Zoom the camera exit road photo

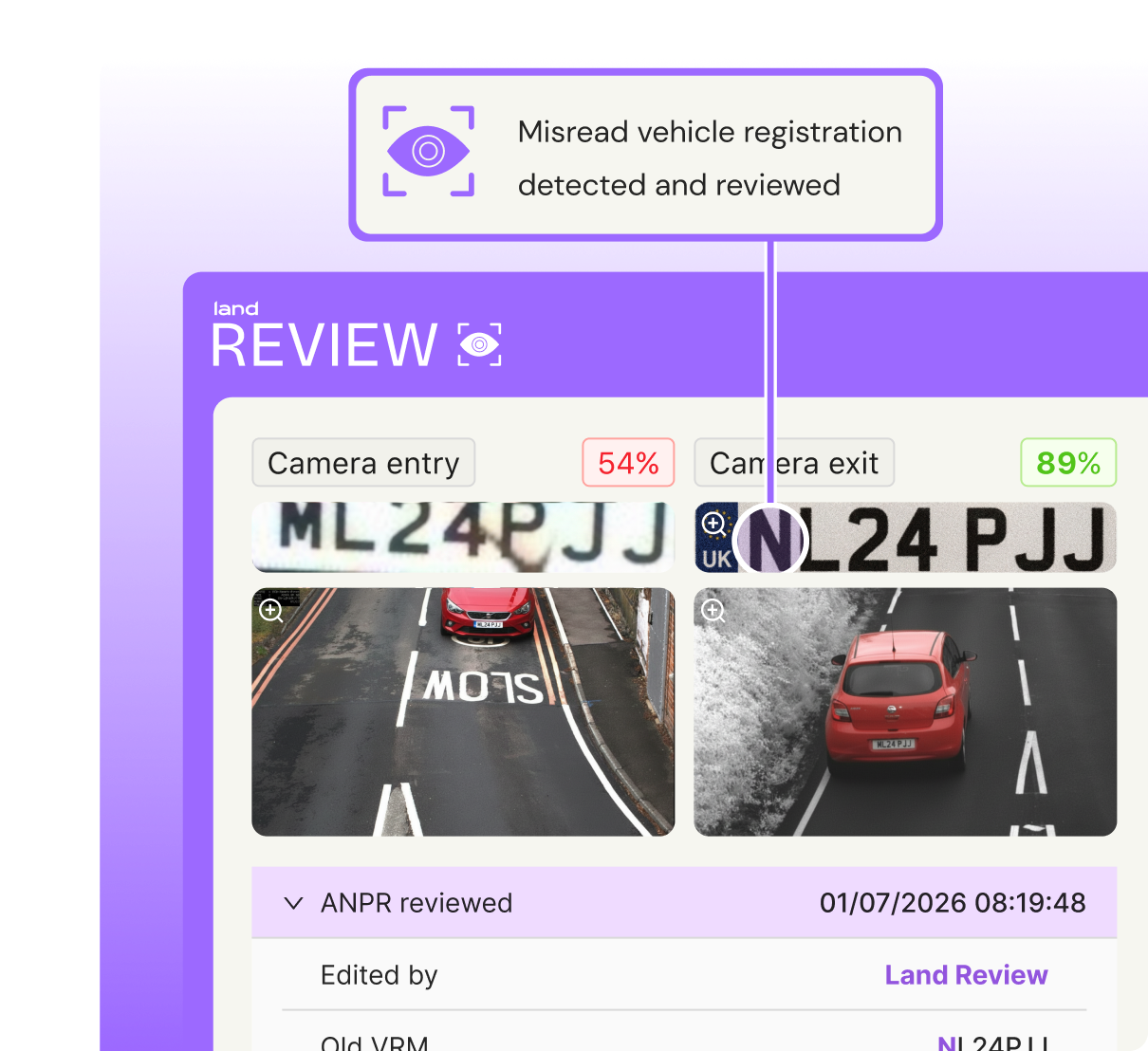point(713,611)
